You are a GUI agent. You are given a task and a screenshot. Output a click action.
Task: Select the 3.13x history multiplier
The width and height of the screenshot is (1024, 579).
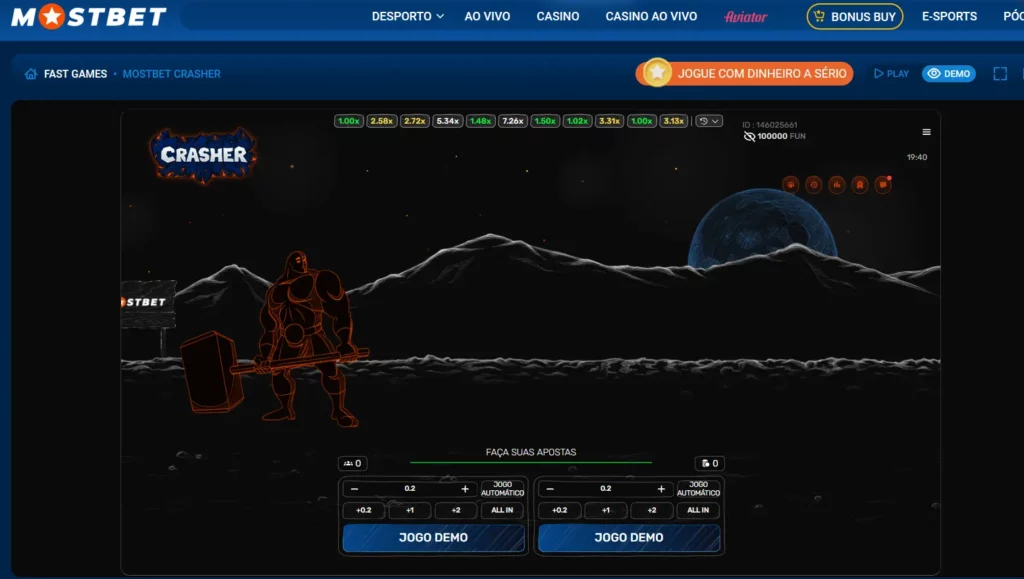pos(673,121)
